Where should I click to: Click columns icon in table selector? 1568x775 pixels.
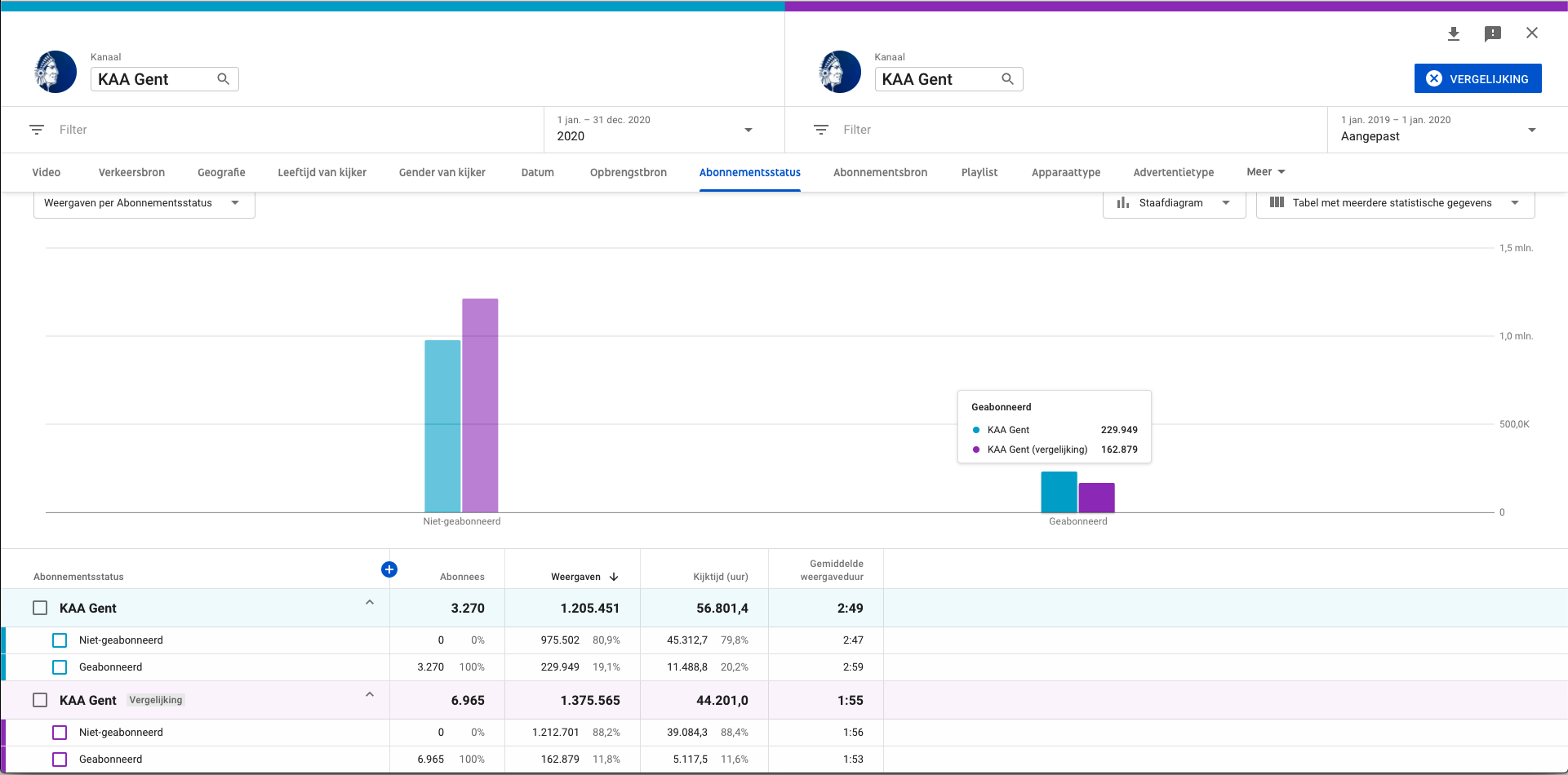1277,203
